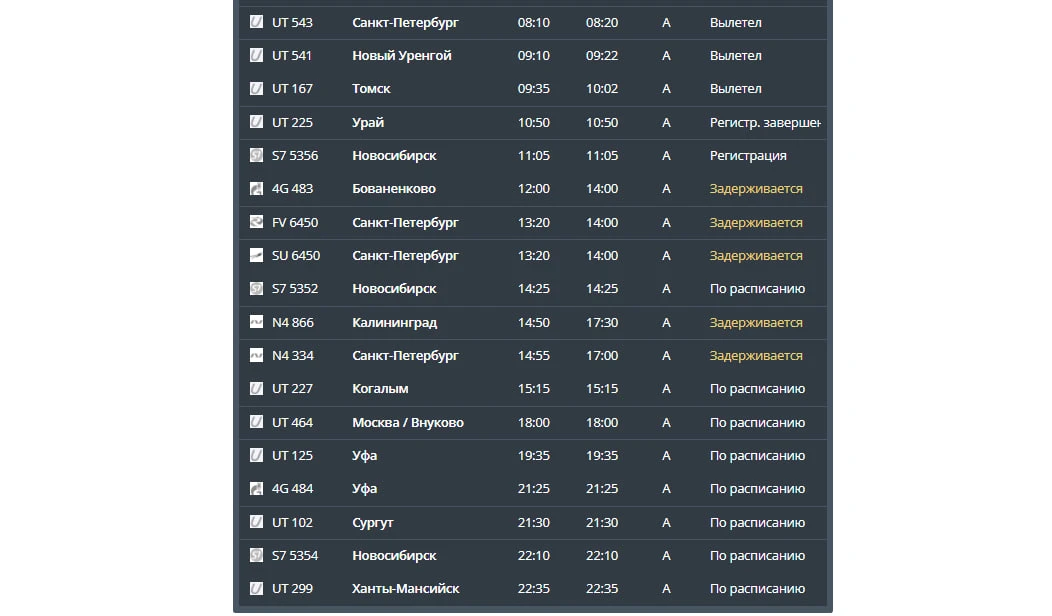Click the S7 icon beside flight S7 5354
Viewport: 1052px width, 616px height.
pyautogui.click(x=256, y=556)
